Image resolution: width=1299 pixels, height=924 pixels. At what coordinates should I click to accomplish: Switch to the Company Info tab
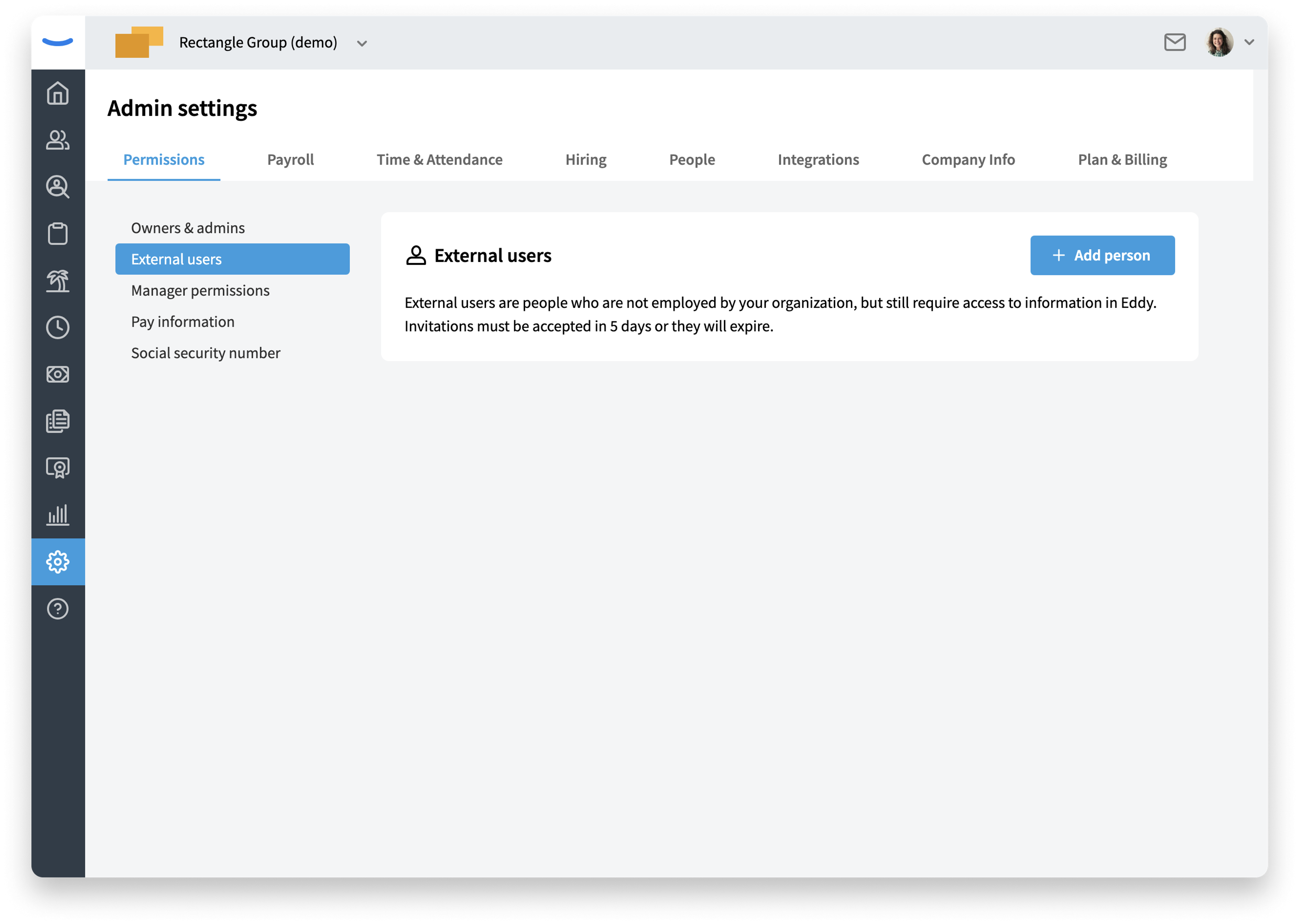coord(968,159)
